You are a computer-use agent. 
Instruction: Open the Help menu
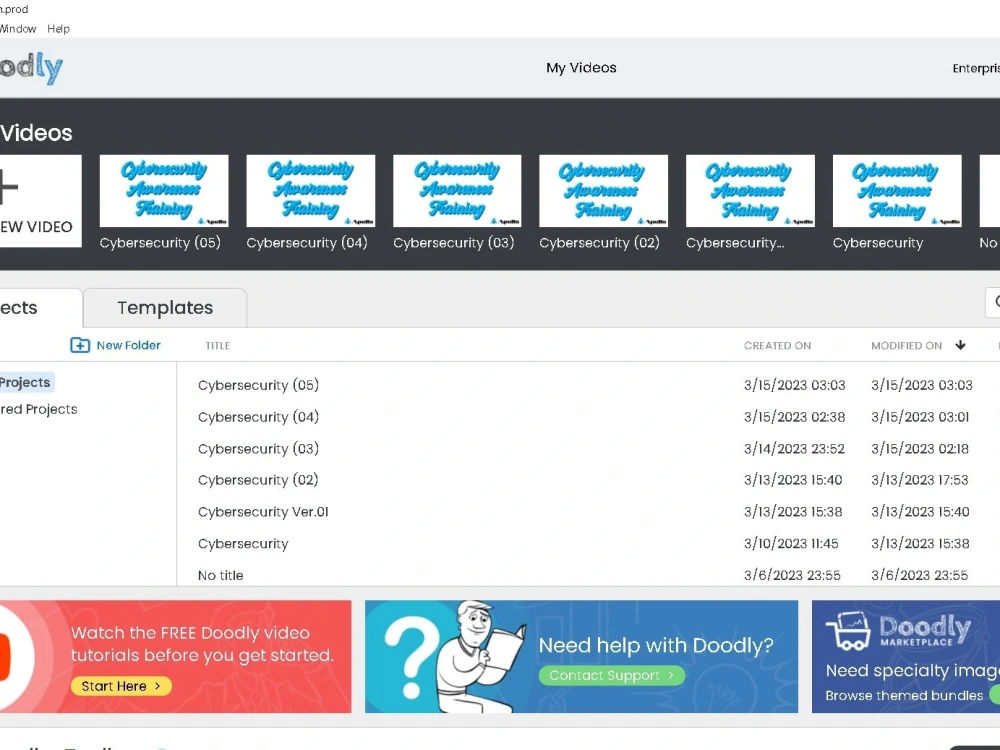tap(58, 29)
